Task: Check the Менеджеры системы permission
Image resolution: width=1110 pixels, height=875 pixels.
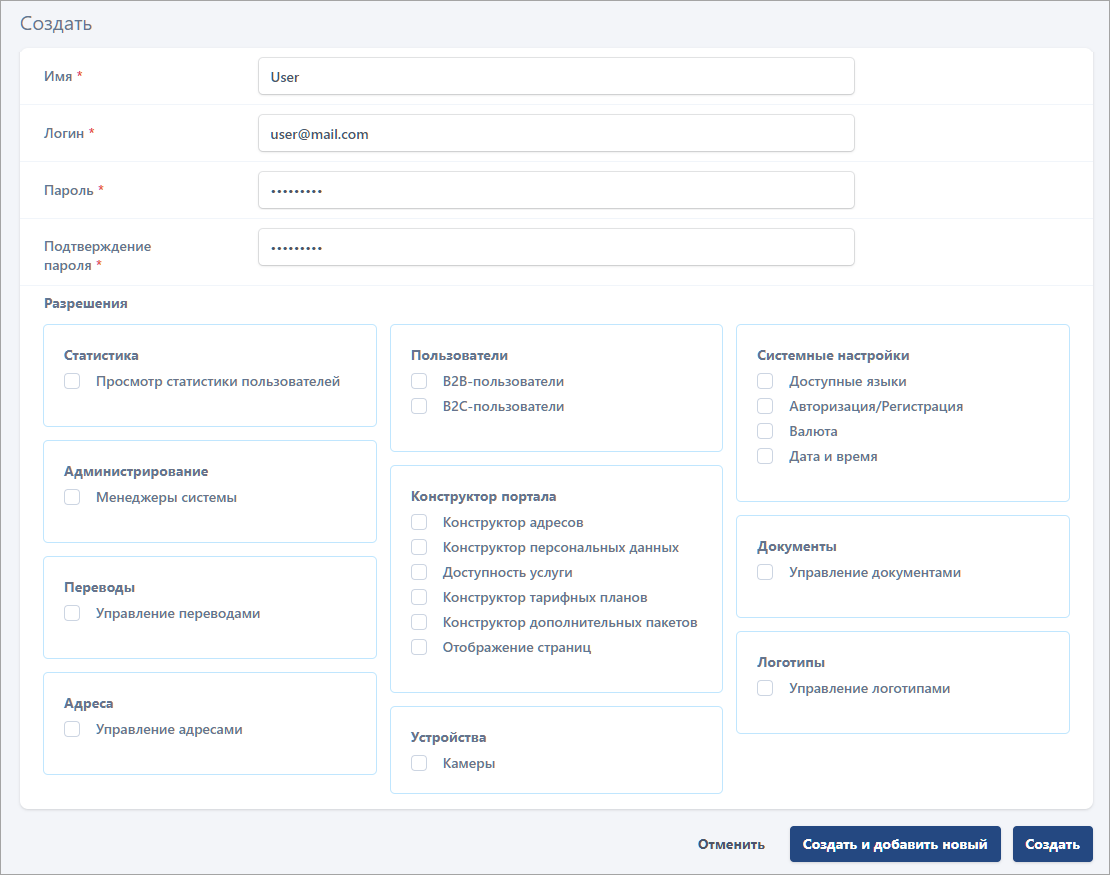Action: [x=72, y=497]
